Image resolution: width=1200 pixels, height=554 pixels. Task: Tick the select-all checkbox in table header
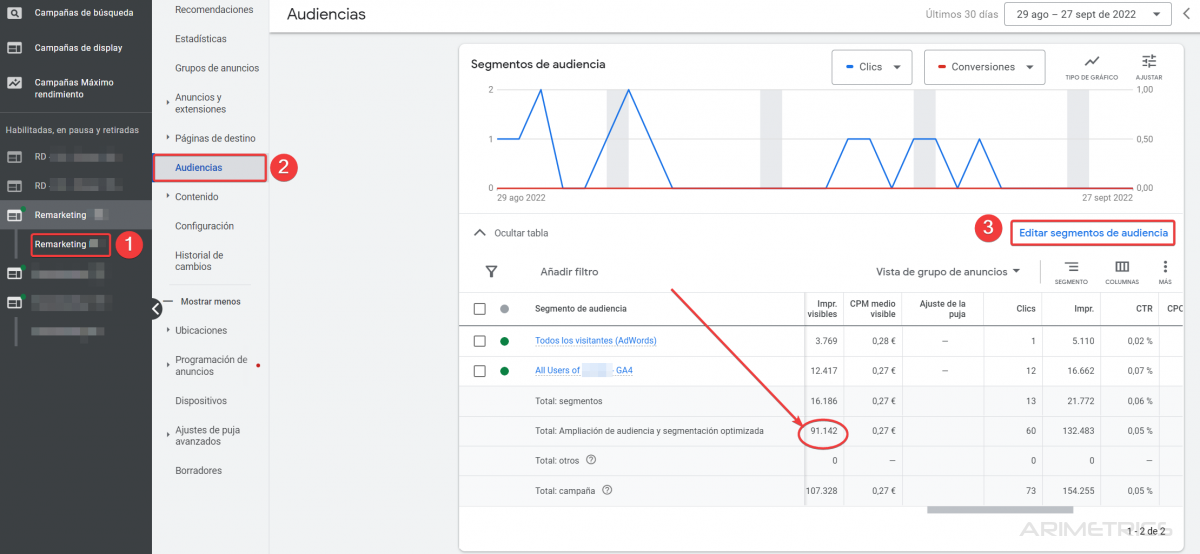(479, 309)
